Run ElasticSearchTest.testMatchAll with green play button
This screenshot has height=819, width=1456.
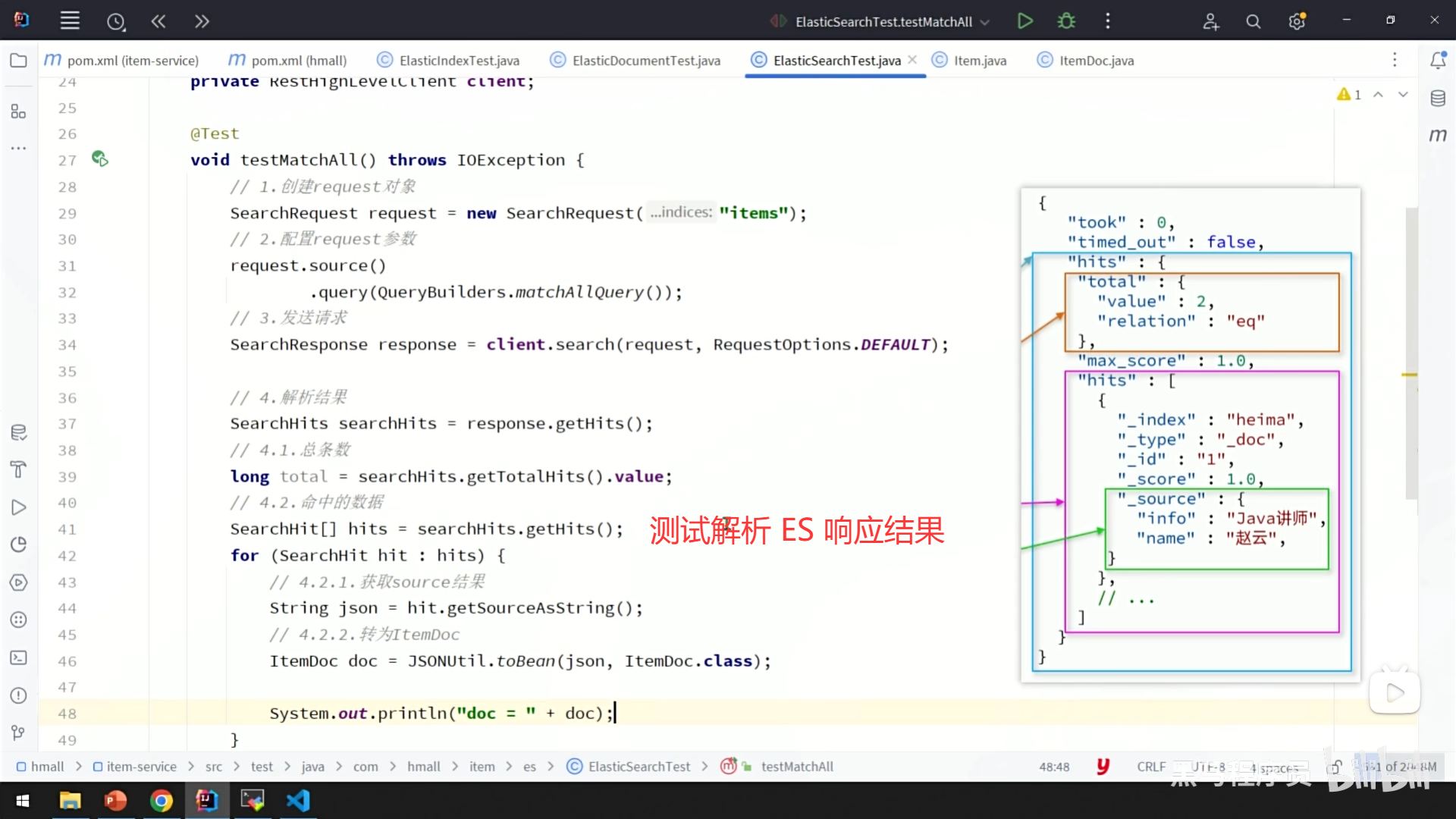pos(1025,21)
